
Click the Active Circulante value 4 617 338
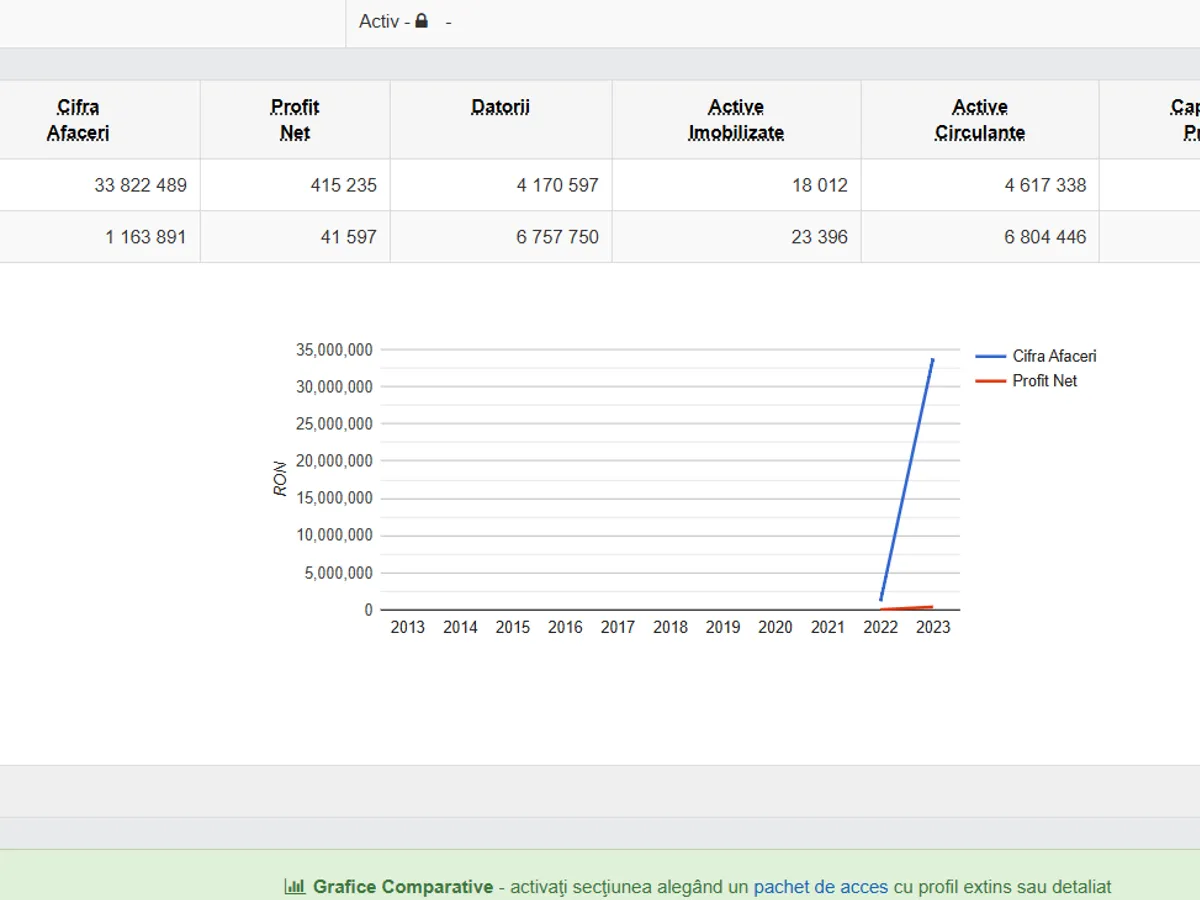point(1045,185)
